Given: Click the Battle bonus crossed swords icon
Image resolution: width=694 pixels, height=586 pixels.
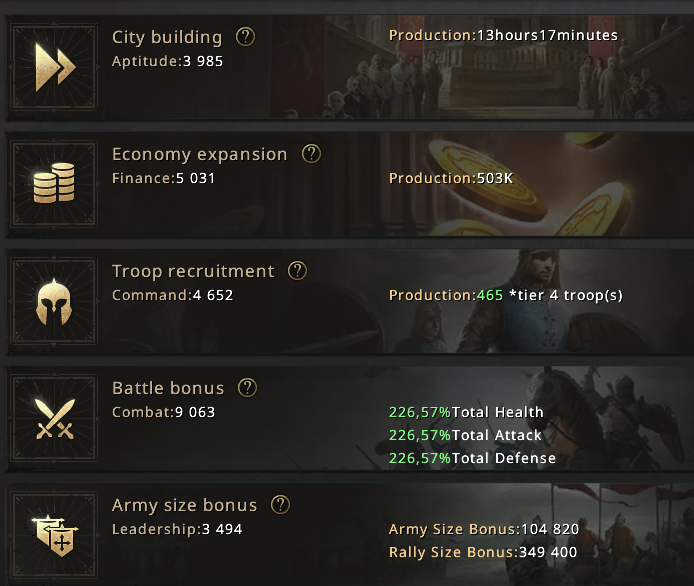Looking at the screenshot, I should coord(54,418).
